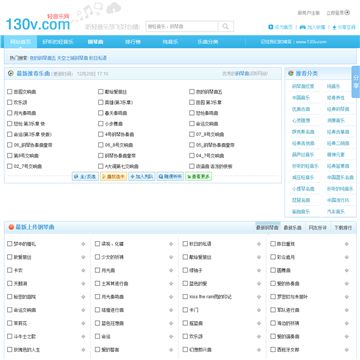
Task: Add 卡门 using its row plus icon
Action: coord(259,310)
